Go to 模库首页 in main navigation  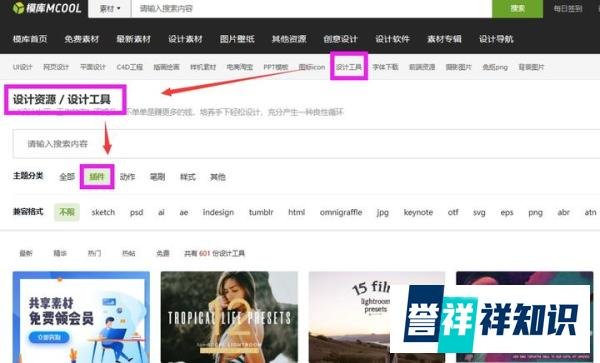30,39
